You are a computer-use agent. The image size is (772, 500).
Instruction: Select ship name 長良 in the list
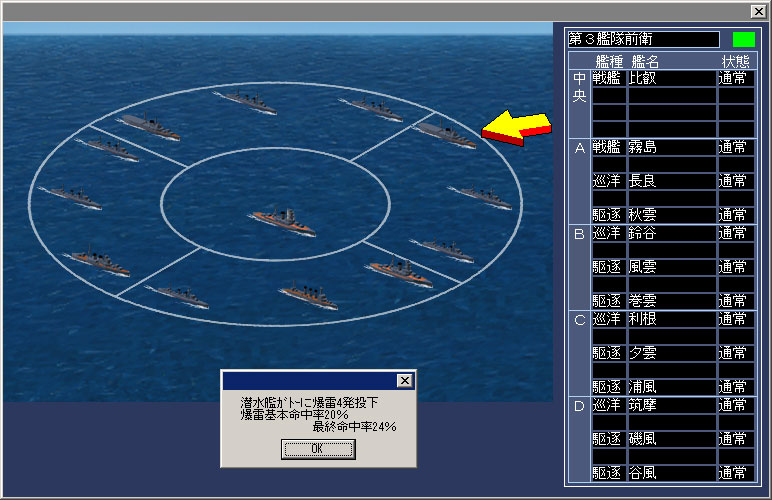[672, 181]
